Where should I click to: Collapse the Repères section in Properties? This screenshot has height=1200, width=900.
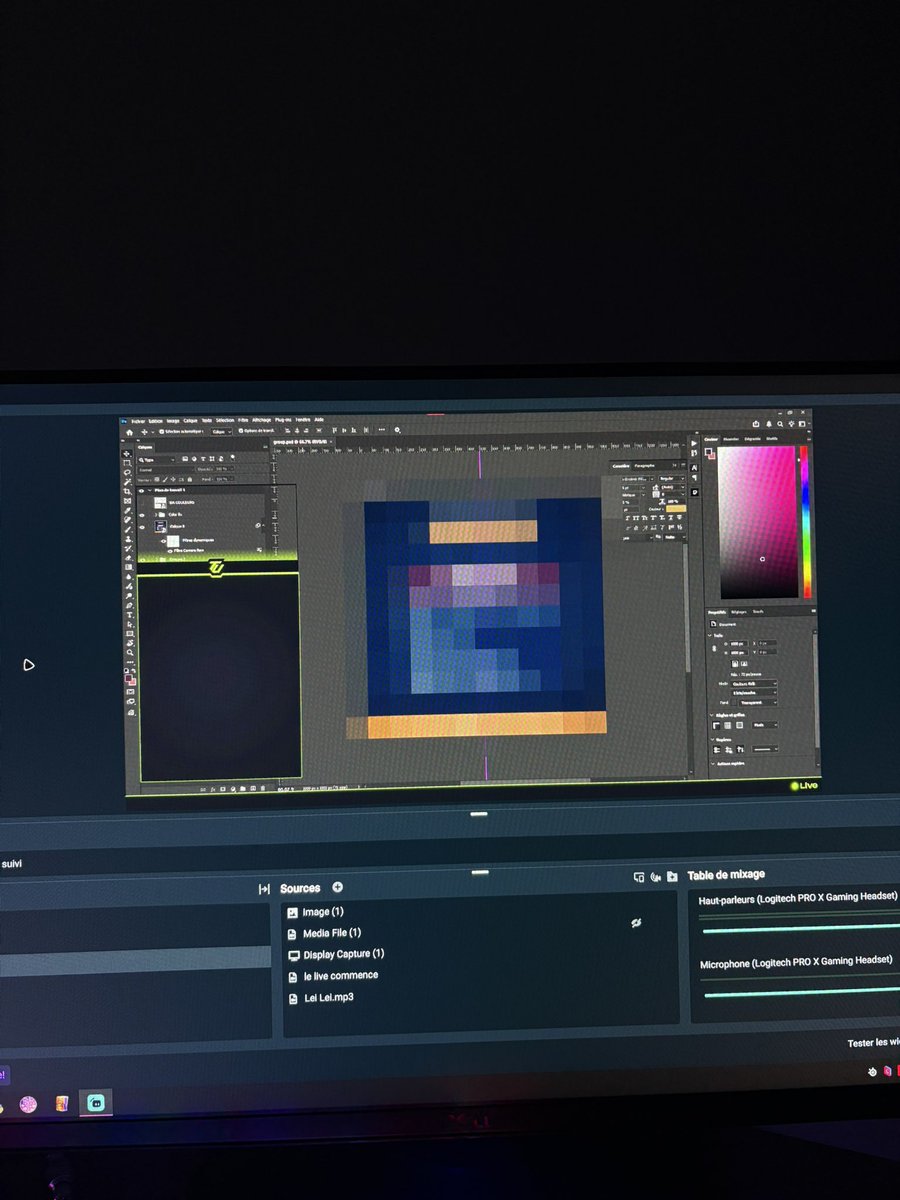[x=712, y=740]
